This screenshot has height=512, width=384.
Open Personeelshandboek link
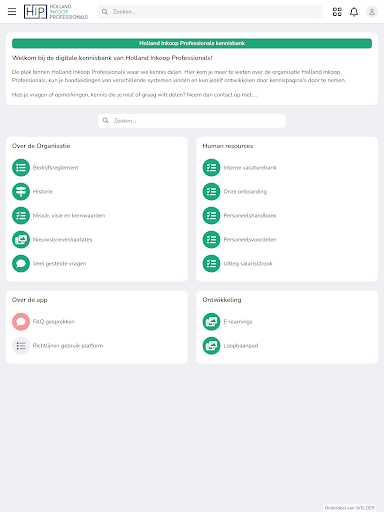[x=250, y=215]
